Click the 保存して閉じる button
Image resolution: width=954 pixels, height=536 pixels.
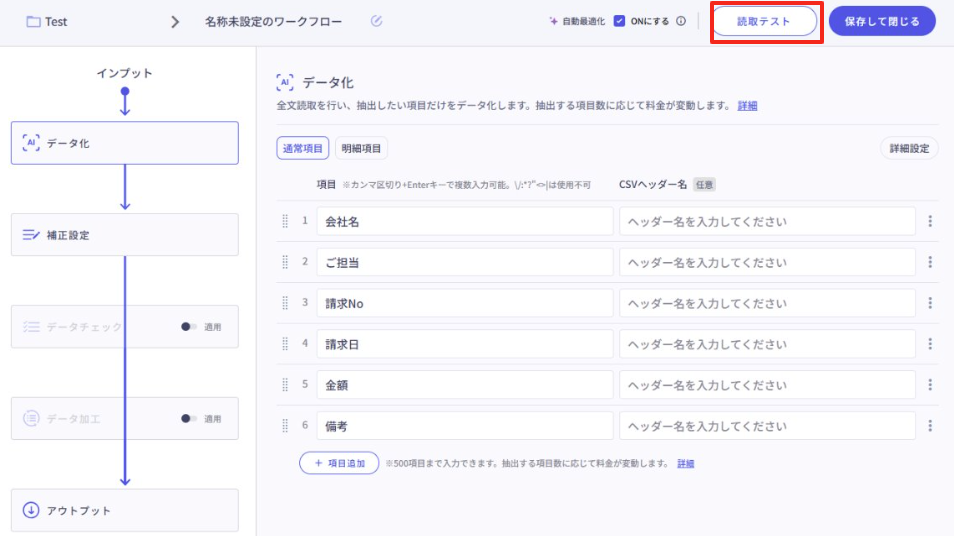click(882, 21)
